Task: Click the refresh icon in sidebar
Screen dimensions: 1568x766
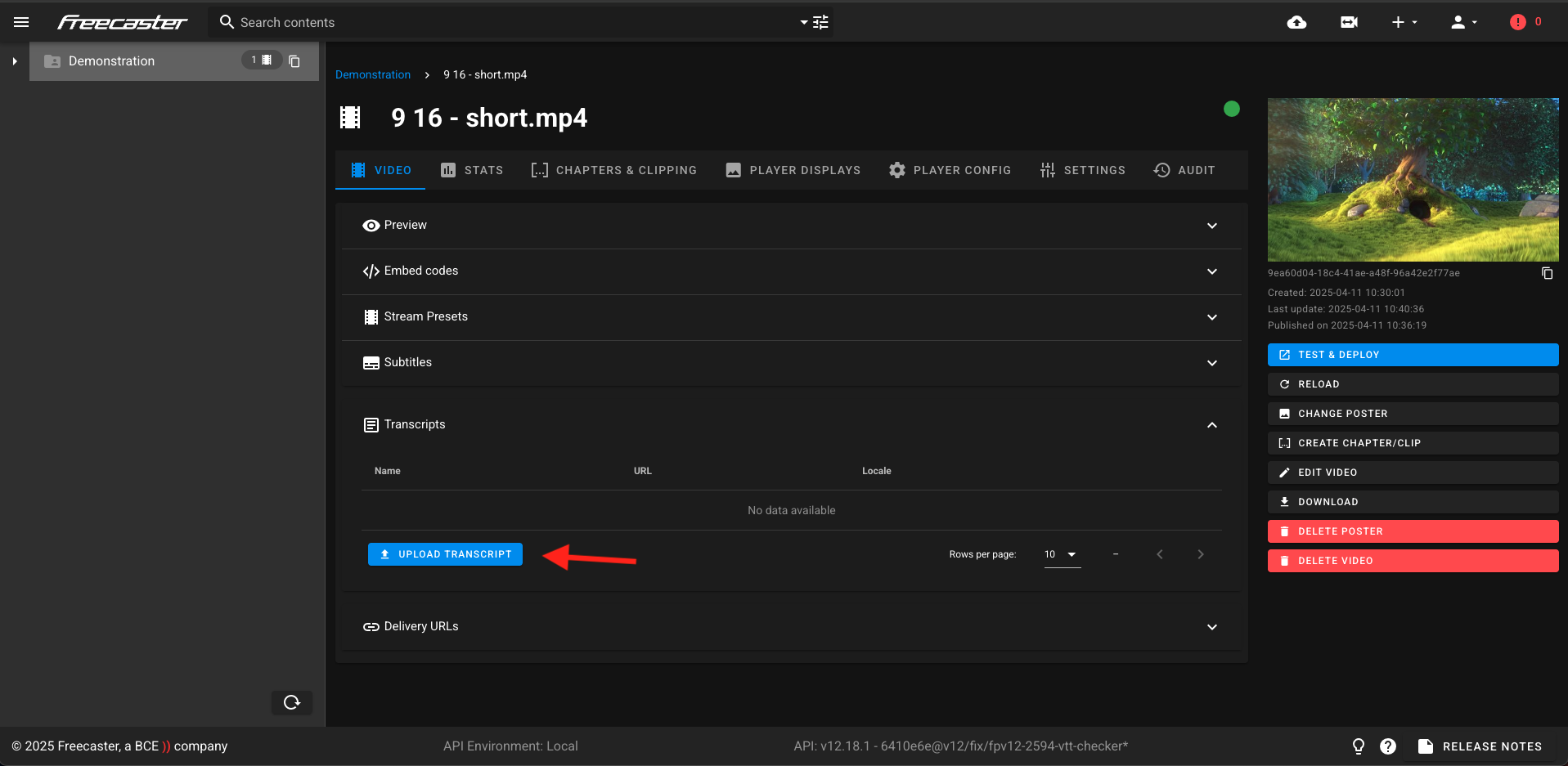Action: click(x=292, y=702)
